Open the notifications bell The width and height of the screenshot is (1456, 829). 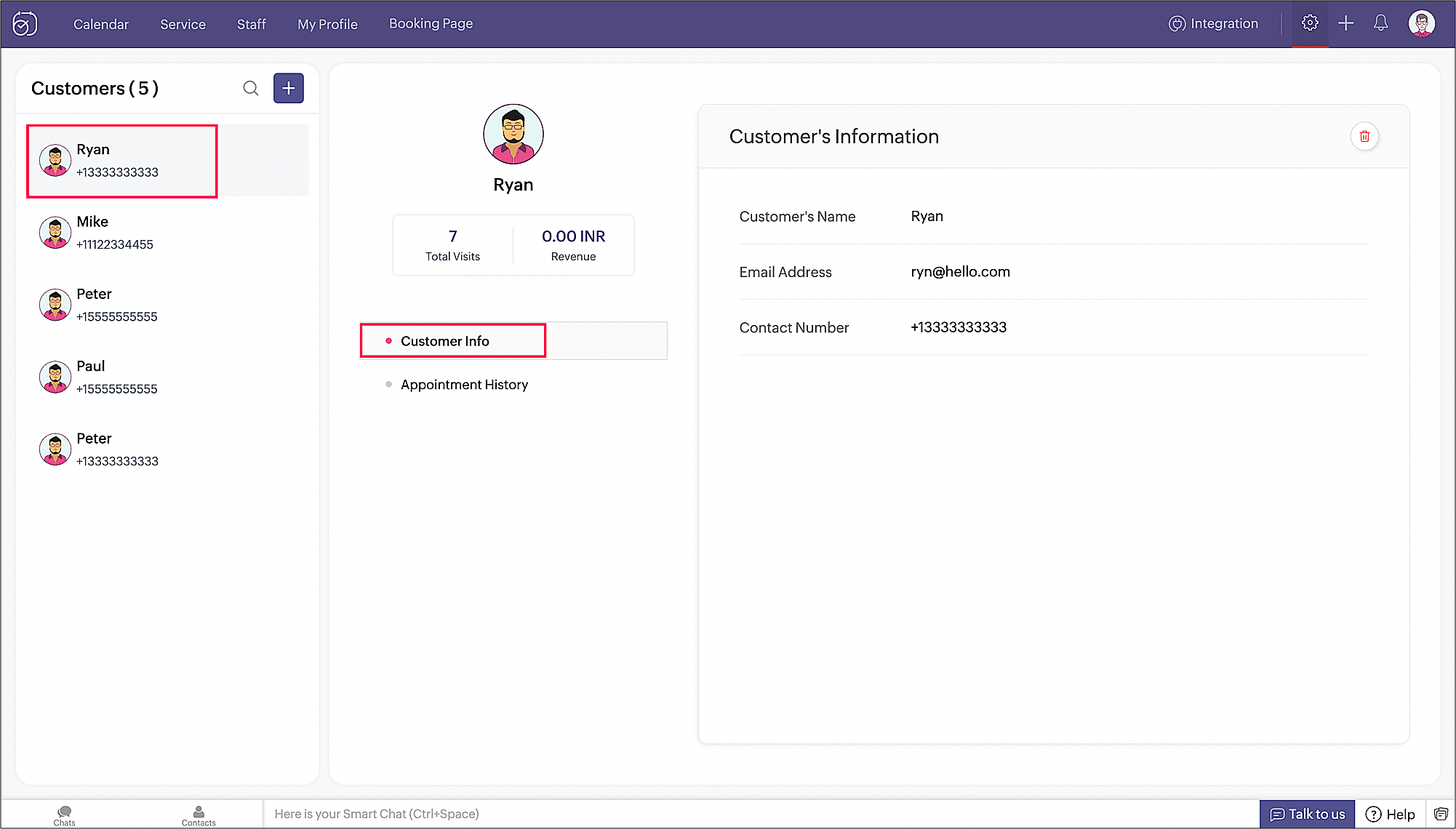1380,23
